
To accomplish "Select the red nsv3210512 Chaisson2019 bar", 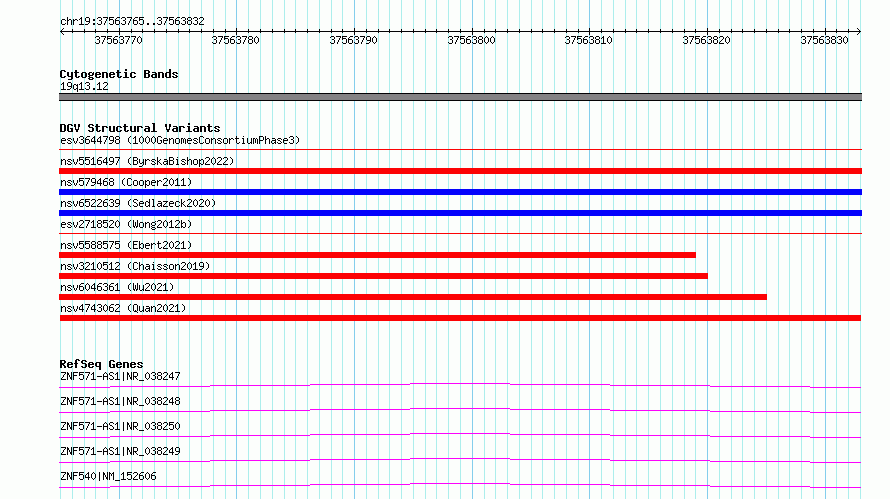I will (383, 276).
